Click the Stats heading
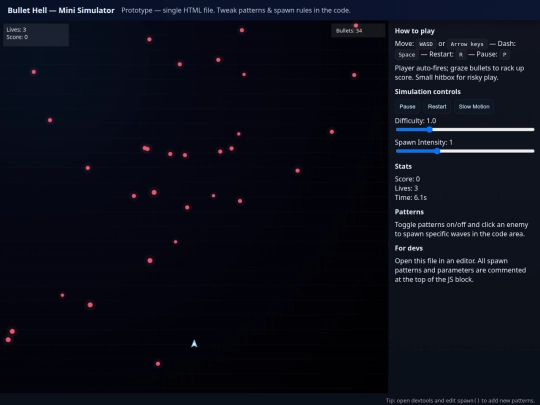540x405 pixels. point(403,166)
